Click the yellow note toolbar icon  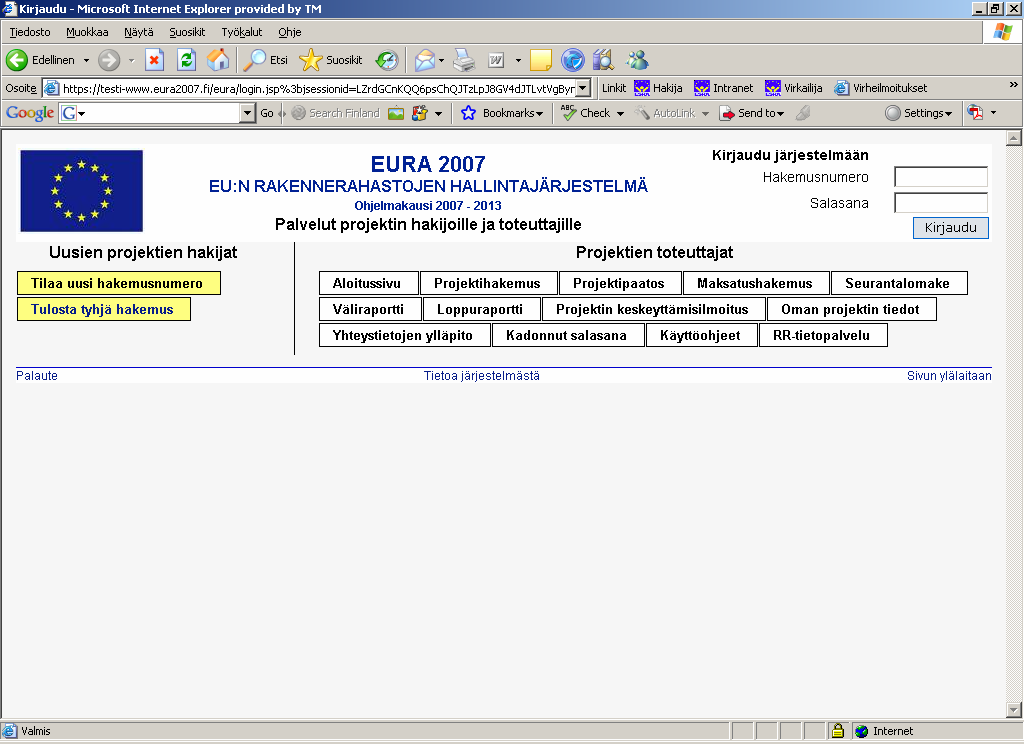(541, 60)
